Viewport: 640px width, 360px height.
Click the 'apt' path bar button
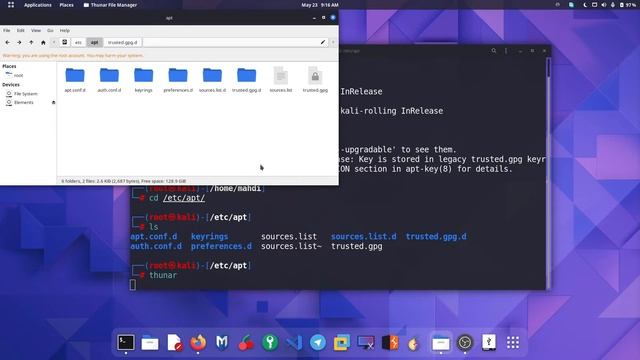pos(94,42)
